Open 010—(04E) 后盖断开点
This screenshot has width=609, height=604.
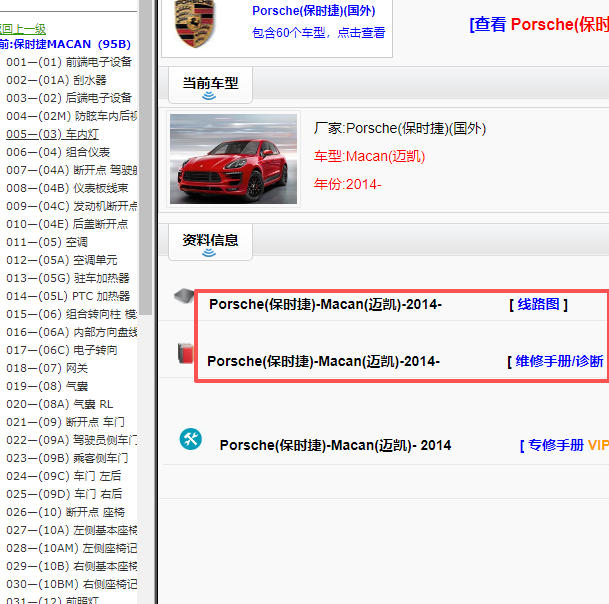(67, 224)
